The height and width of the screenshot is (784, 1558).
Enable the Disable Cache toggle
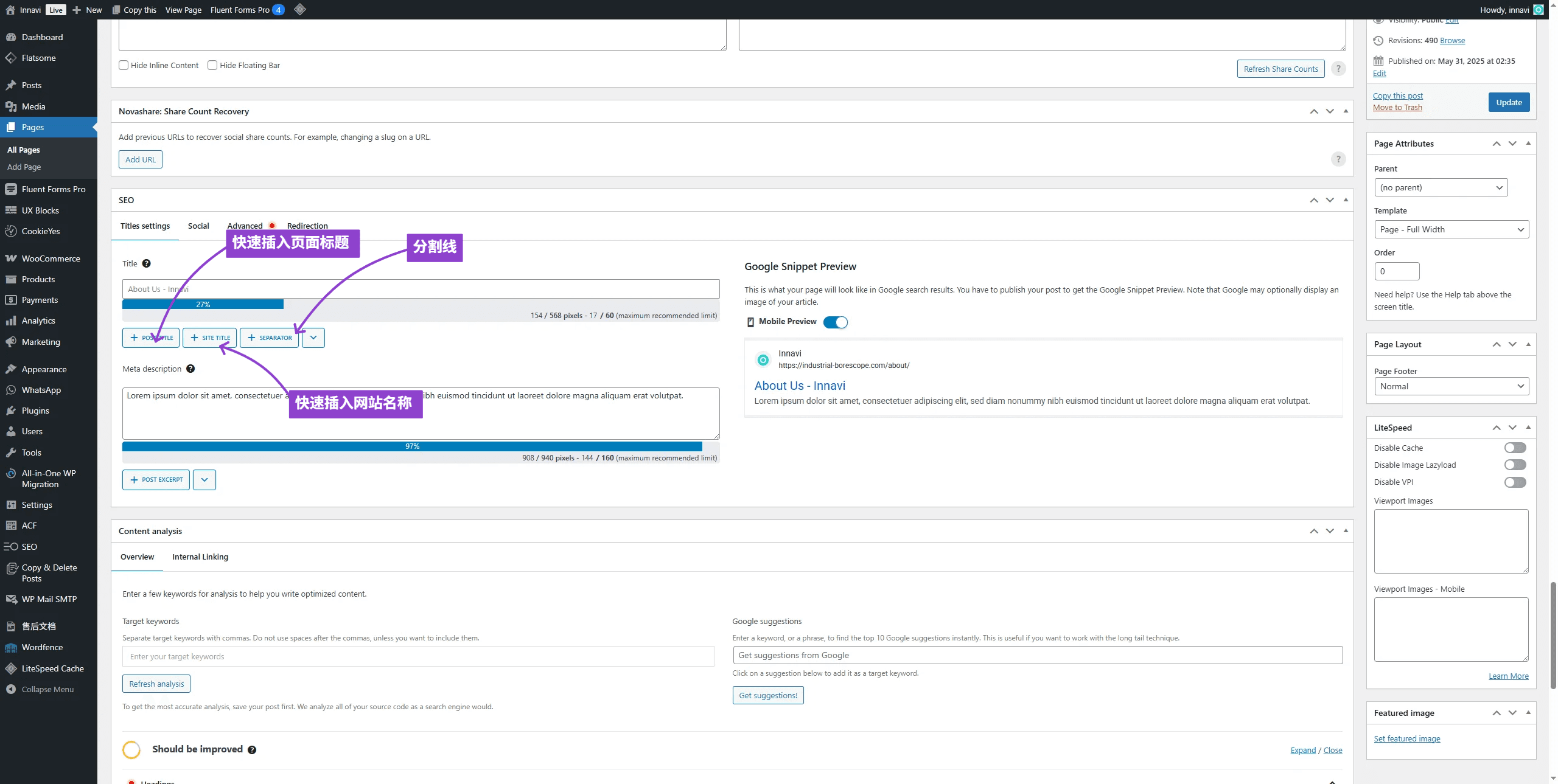click(x=1515, y=448)
